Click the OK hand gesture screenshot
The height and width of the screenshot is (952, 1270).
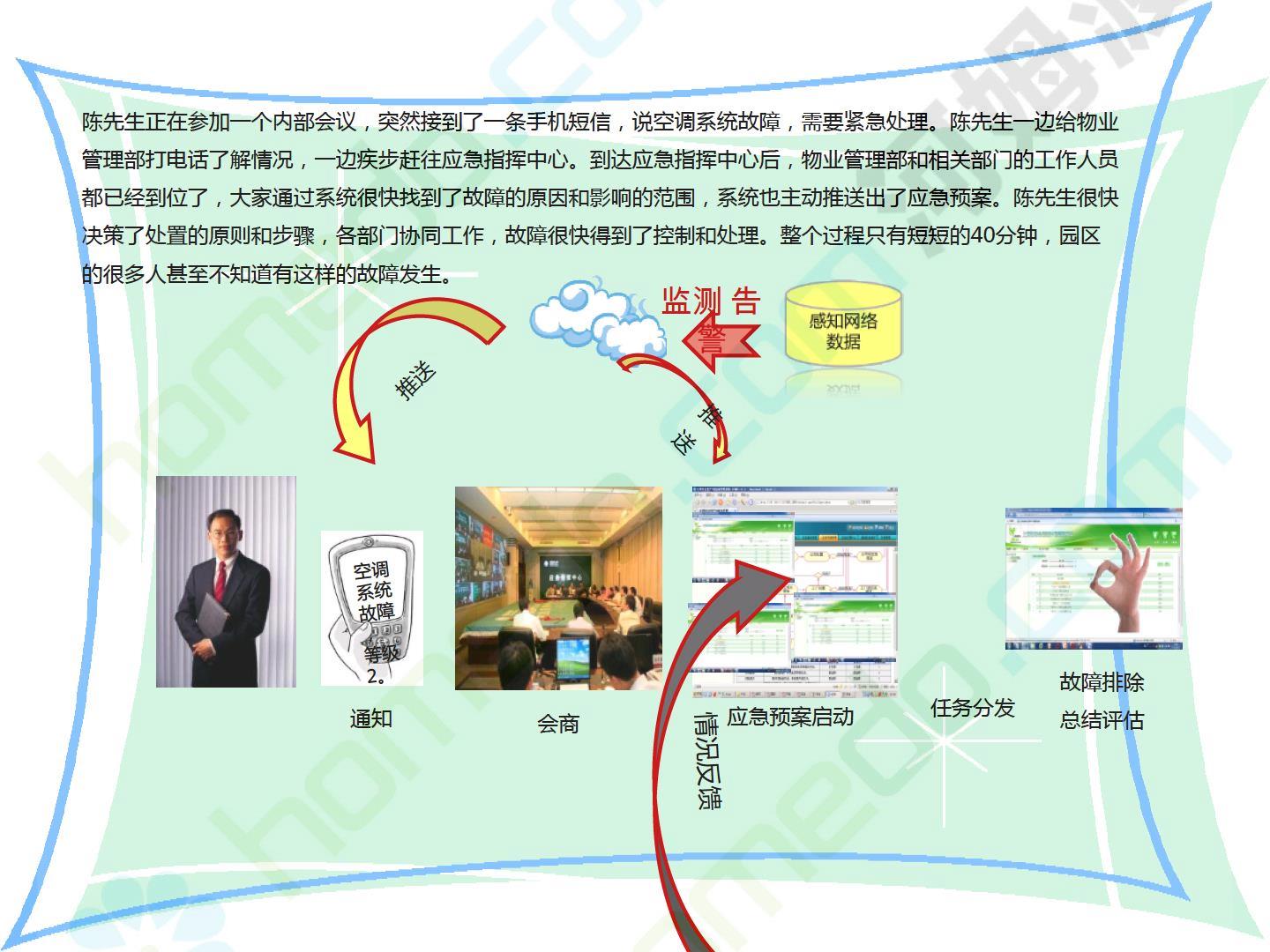1094,579
